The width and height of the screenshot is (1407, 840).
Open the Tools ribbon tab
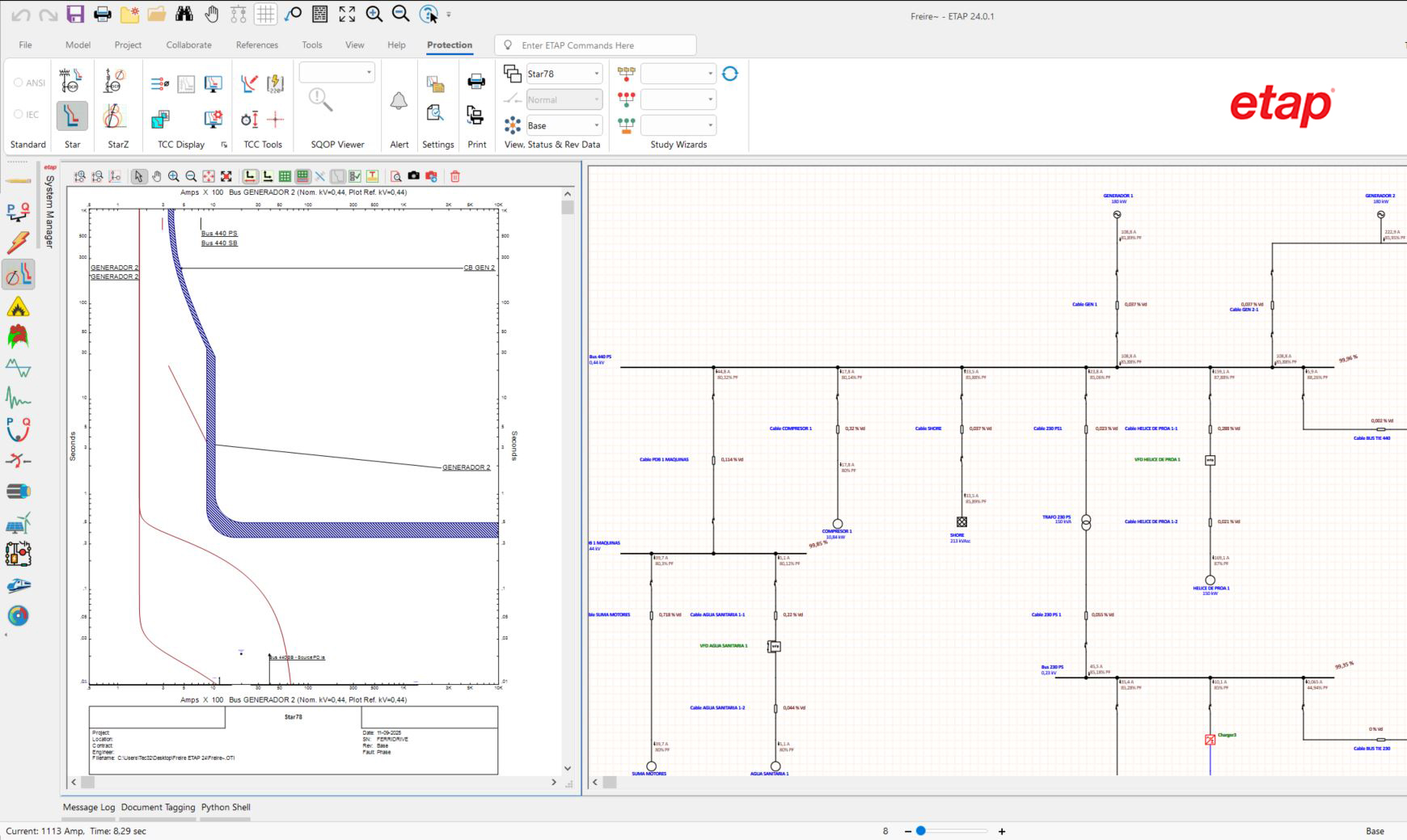coord(312,44)
